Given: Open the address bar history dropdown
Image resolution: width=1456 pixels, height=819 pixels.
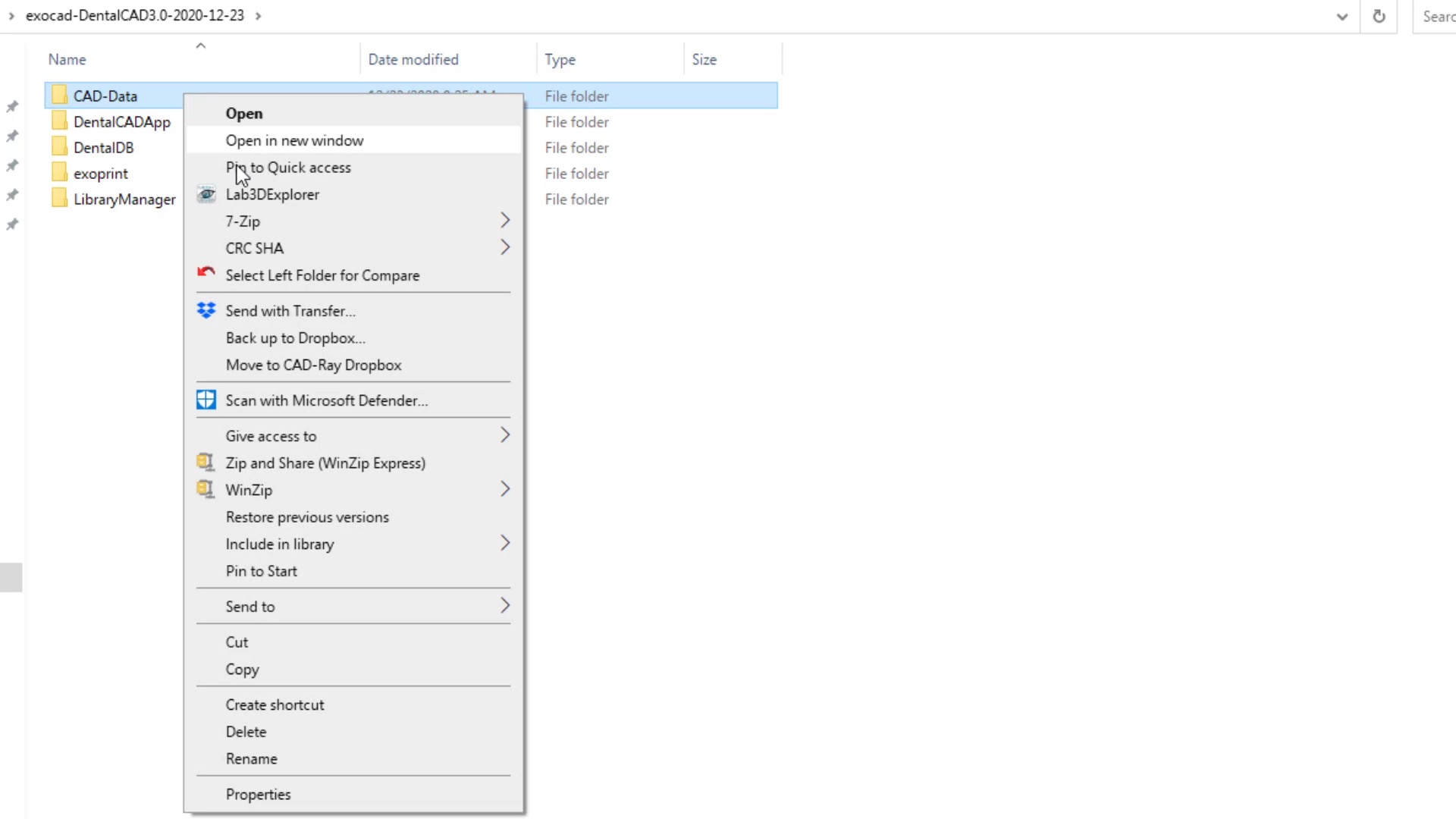Looking at the screenshot, I should click(x=1341, y=16).
